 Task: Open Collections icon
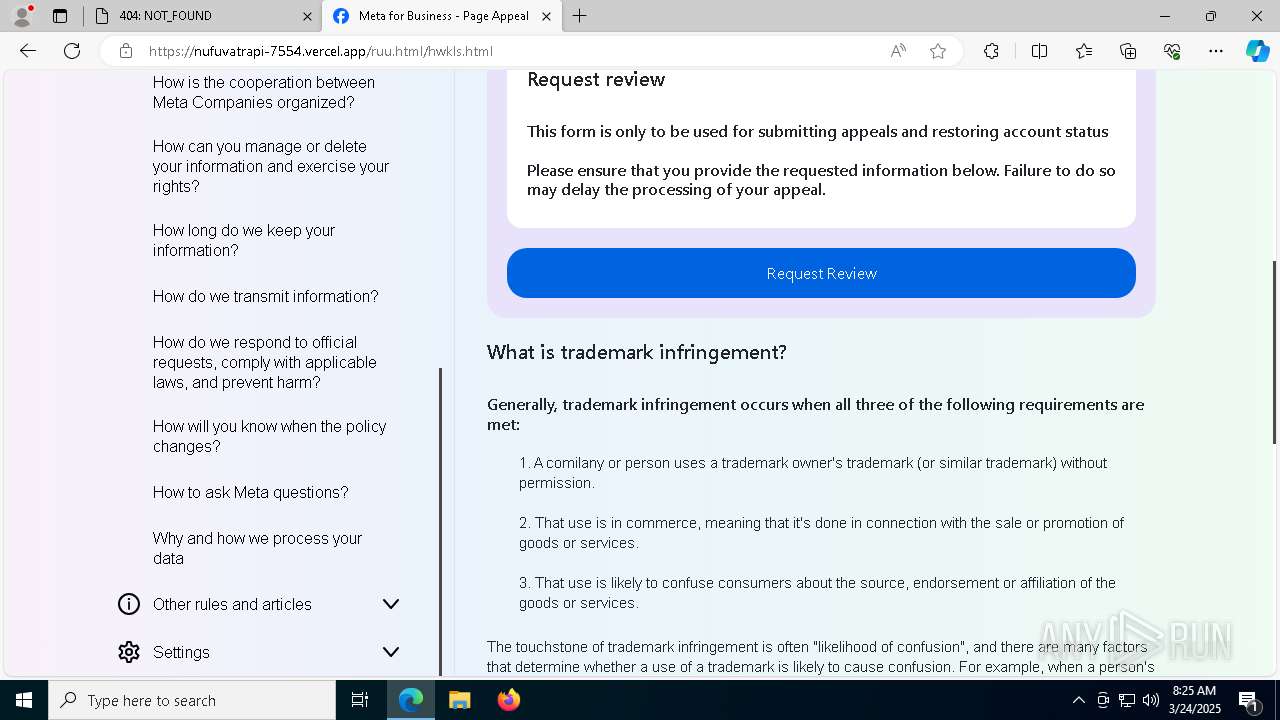click(x=1128, y=51)
